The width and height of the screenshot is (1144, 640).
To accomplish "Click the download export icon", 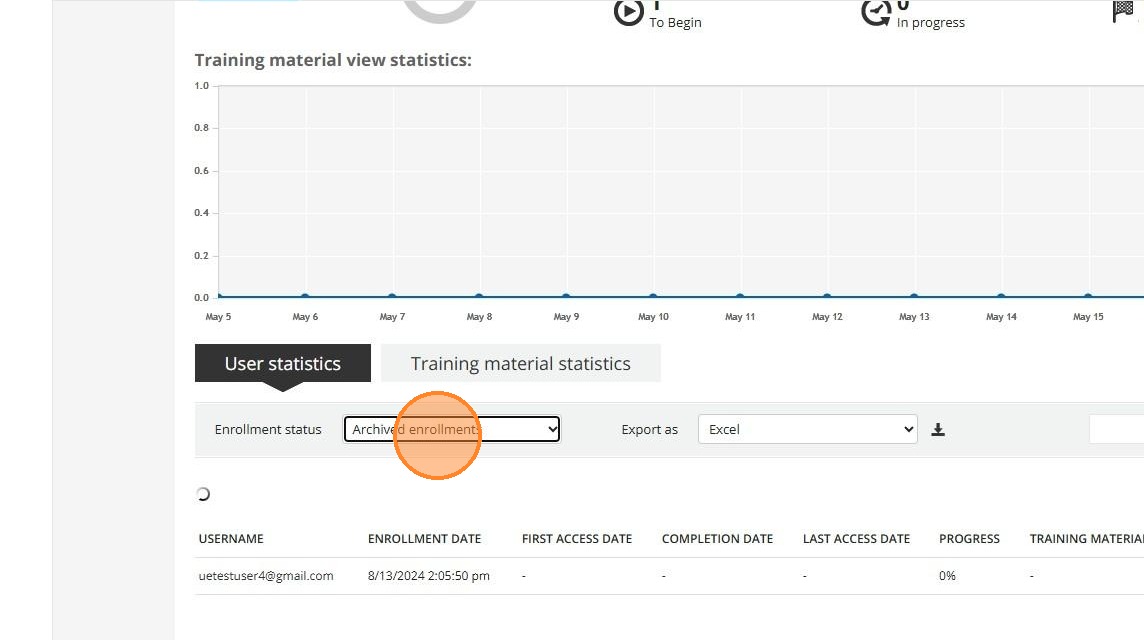I will (938, 430).
